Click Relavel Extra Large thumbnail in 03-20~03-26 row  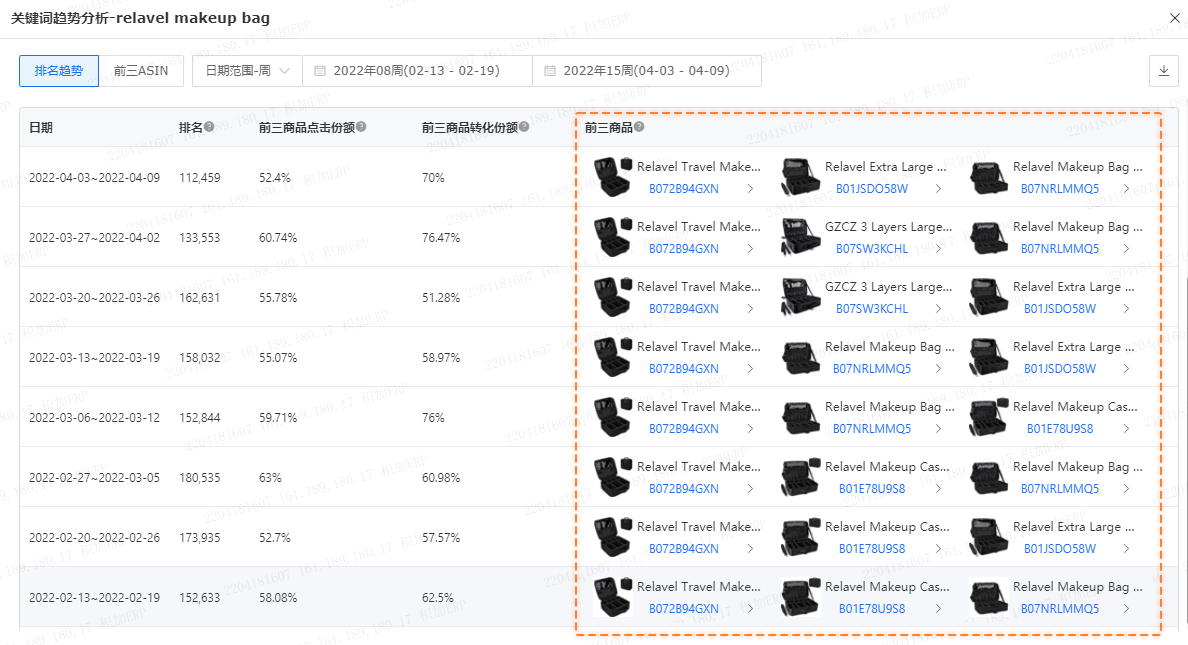pyautogui.click(x=988, y=296)
